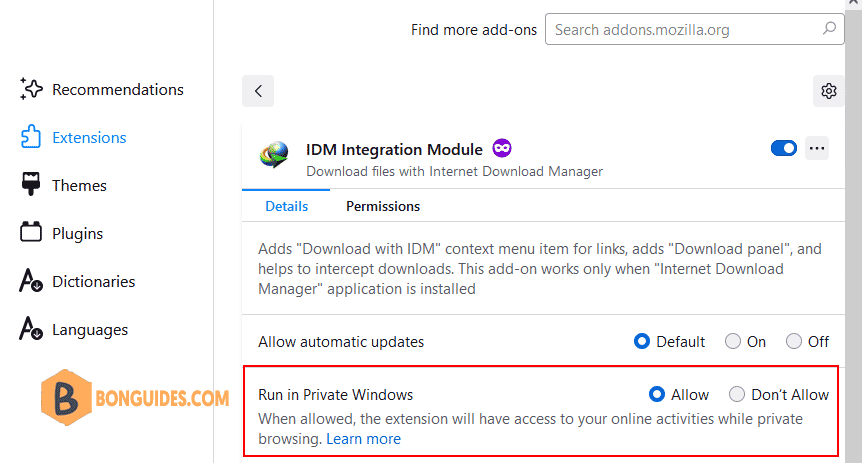This screenshot has height=463, width=862.
Task: Click the search magnifier icon
Action: click(829, 28)
